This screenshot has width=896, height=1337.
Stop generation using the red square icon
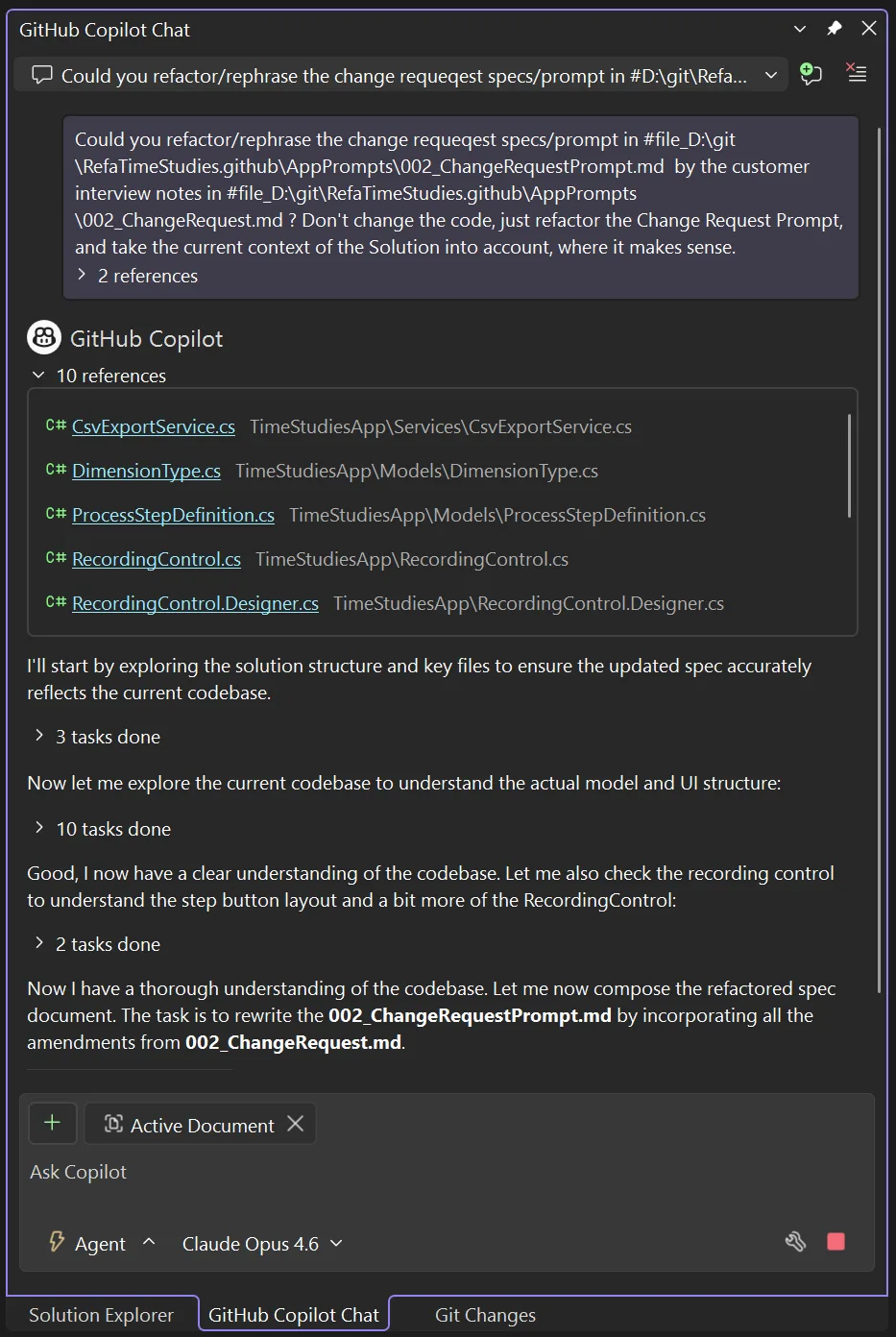(x=835, y=1242)
